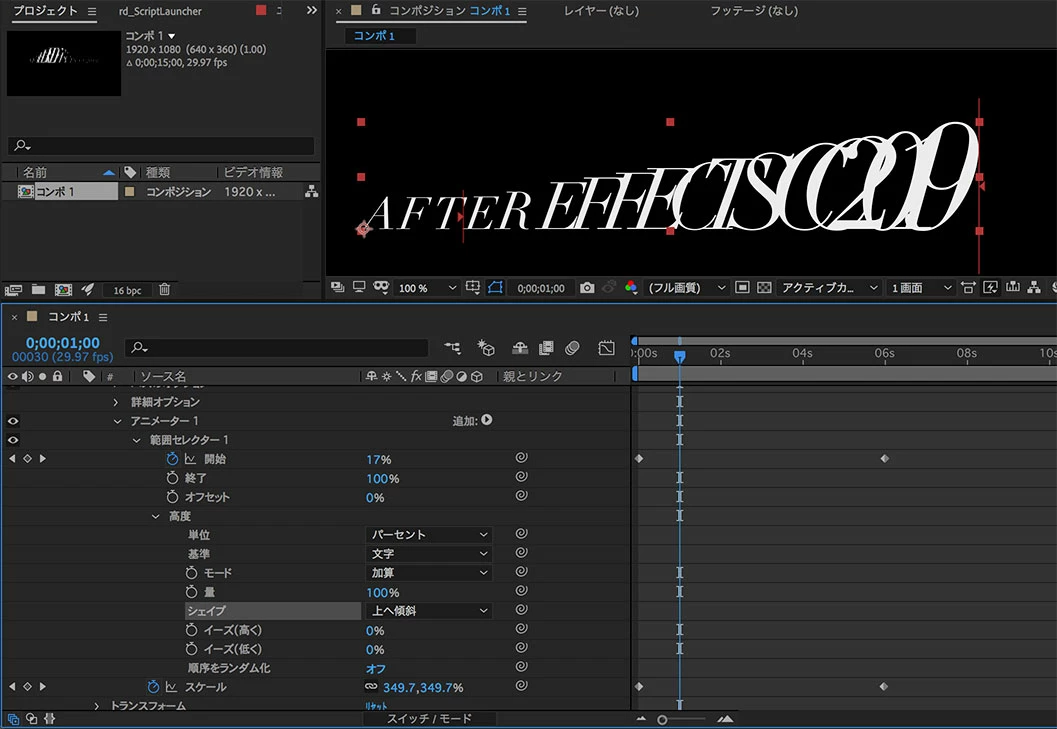Click the new composition icon in project panel
The width and height of the screenshot is (1057, 729).
[x=63, y=290]
